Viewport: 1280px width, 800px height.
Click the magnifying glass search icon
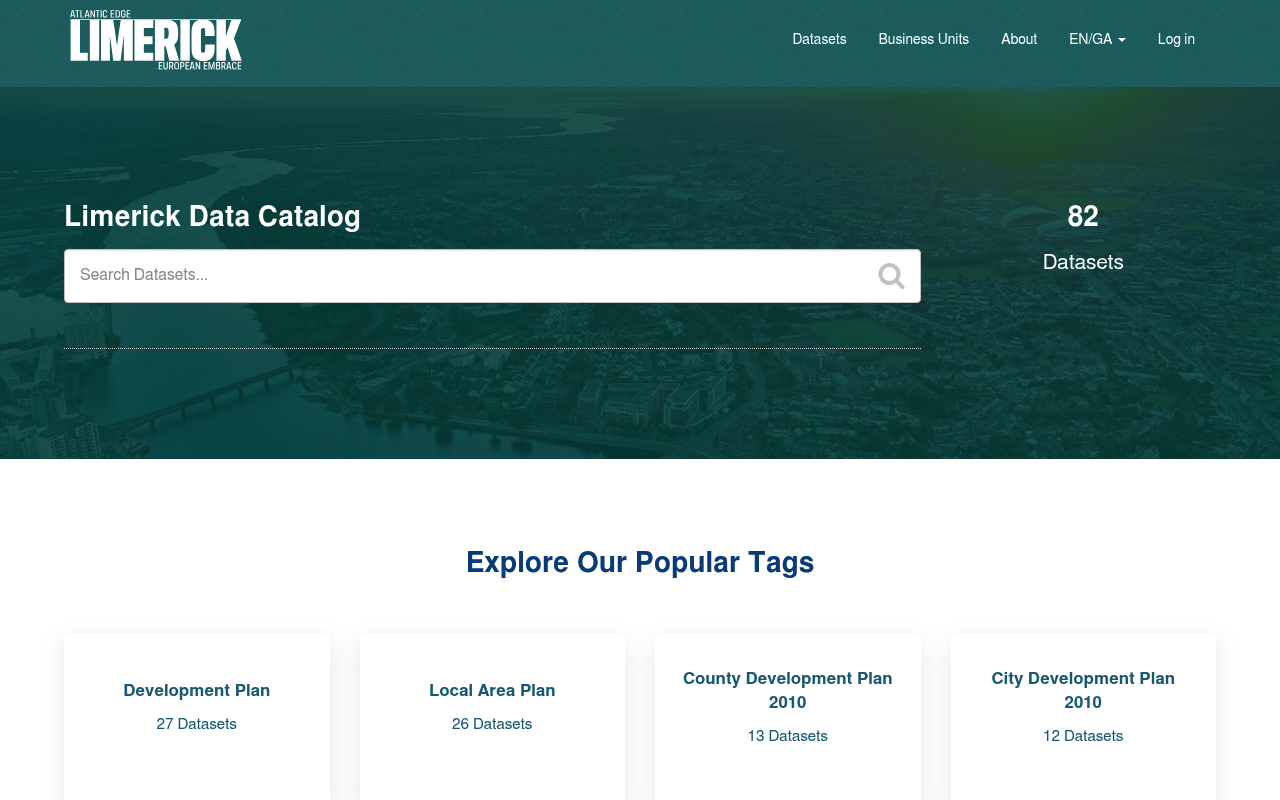click(891, 276)
